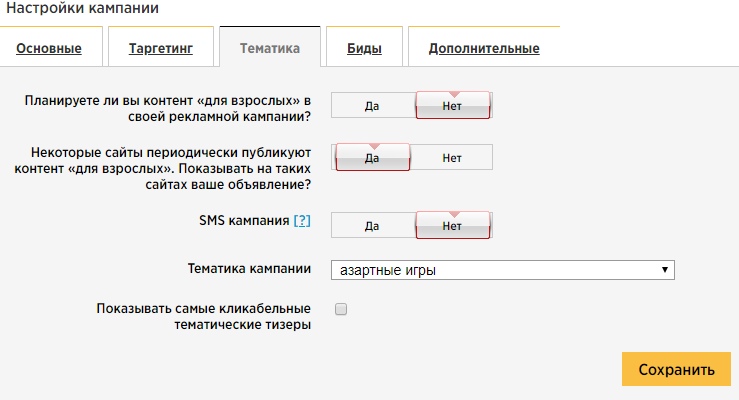Click the Сохранить button
This screenshot has height=400, width=739.
(x=676, y=369)
